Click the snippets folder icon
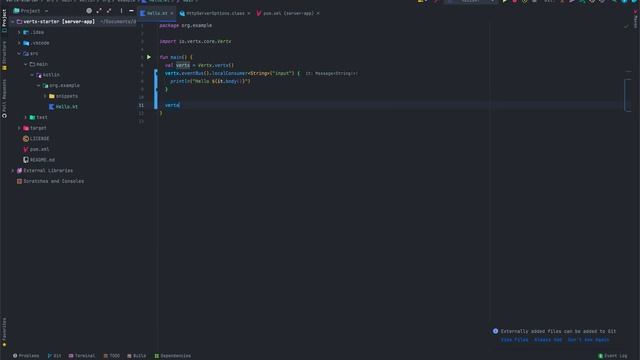Screen dimensions: 640x360 pyautogui.click(x=52, y=96)
